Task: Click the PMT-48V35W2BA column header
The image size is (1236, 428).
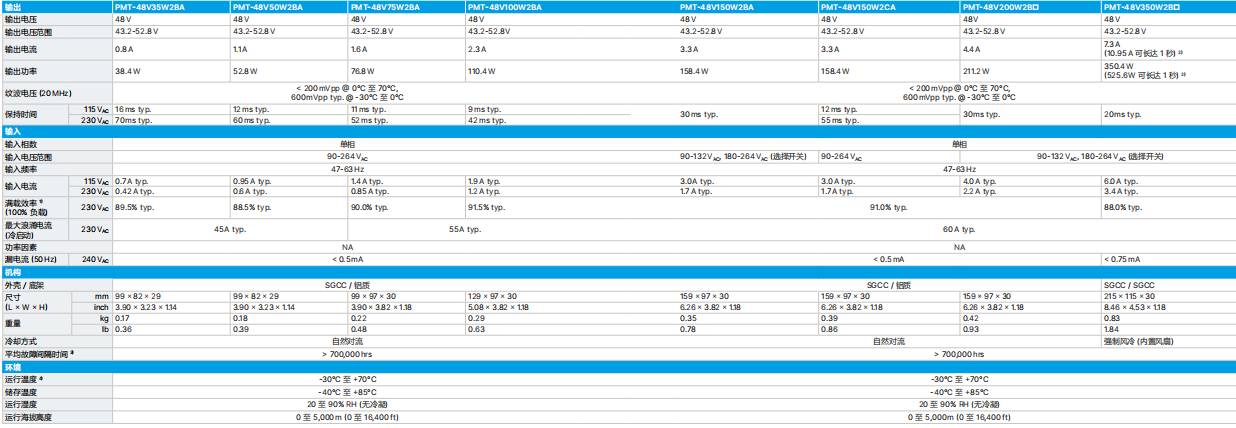Action: pos(146,6)
